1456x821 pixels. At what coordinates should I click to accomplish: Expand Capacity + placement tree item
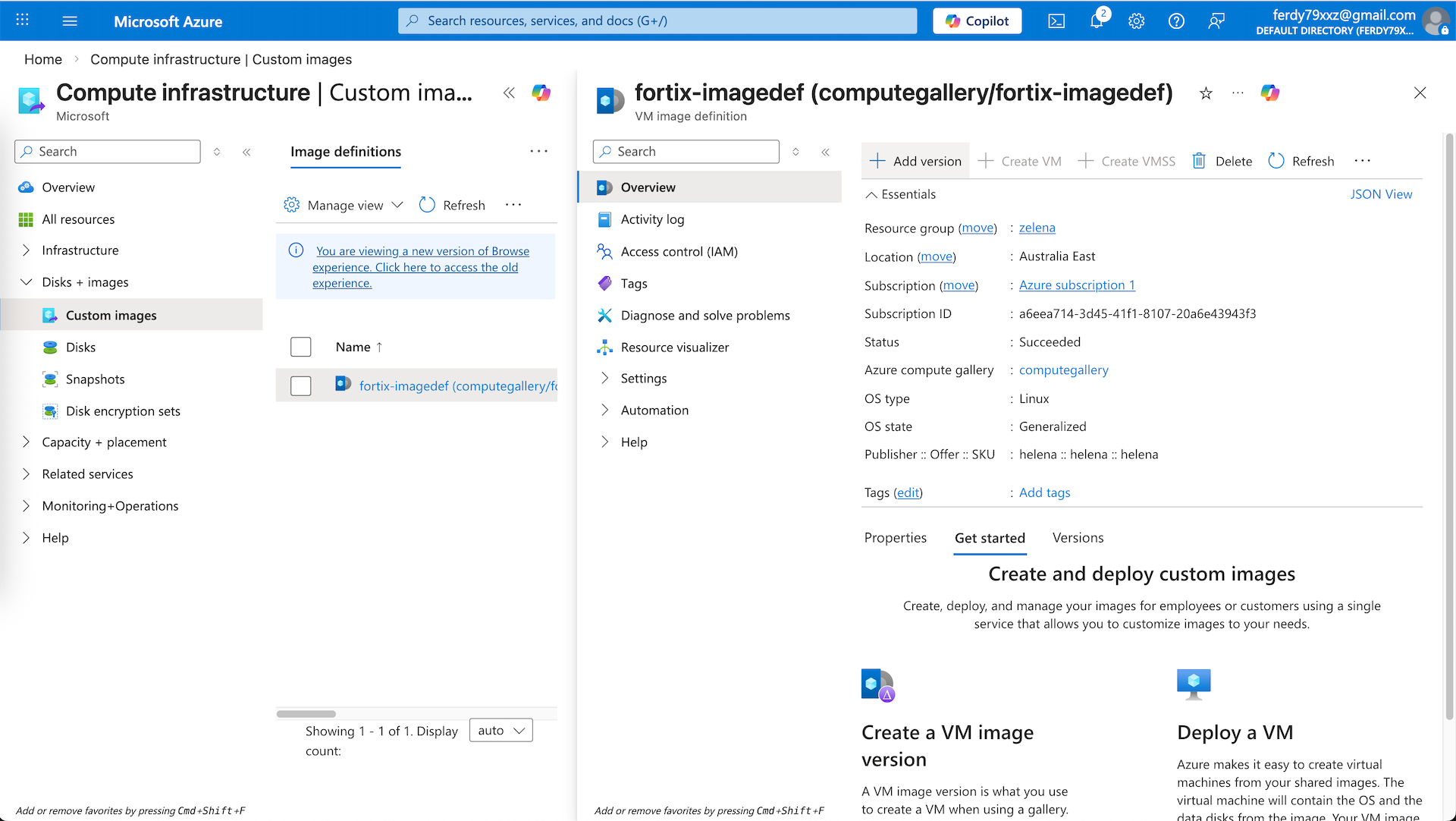pyautogui.click(x=27, y=442)
